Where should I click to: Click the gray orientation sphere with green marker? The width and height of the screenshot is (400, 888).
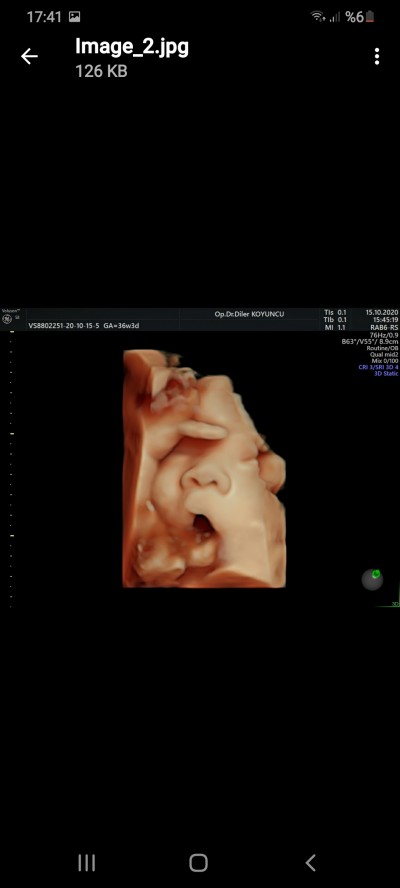coord(372,580)
